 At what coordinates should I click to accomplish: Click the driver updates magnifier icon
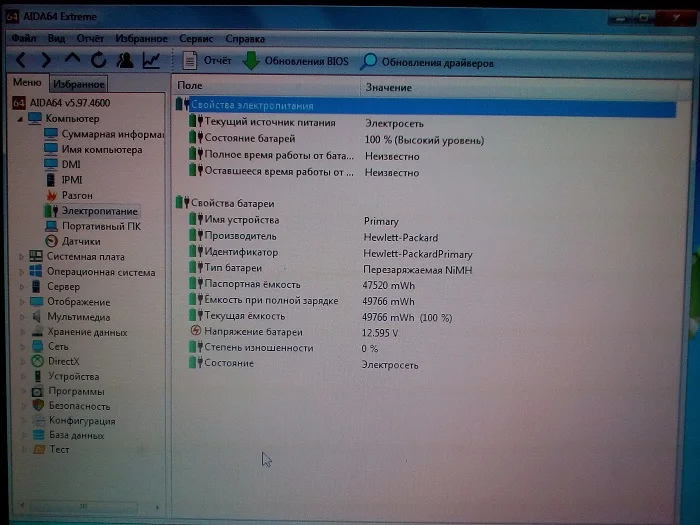point(369,62)
